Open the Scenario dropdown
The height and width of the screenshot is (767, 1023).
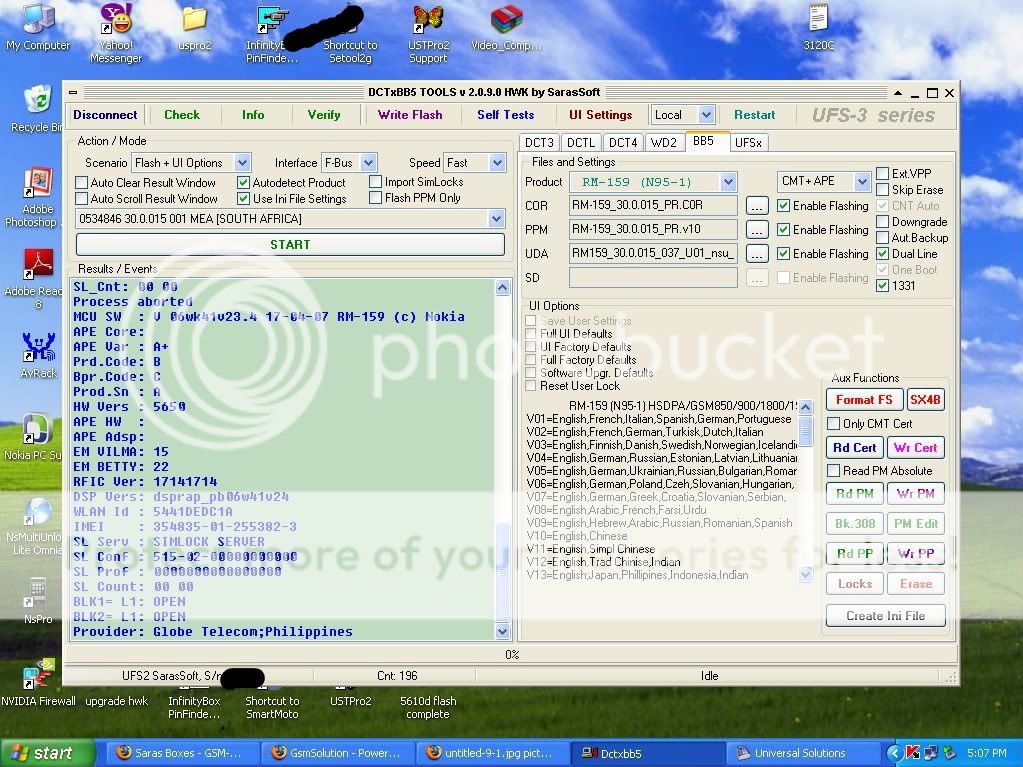pos(242,162)
